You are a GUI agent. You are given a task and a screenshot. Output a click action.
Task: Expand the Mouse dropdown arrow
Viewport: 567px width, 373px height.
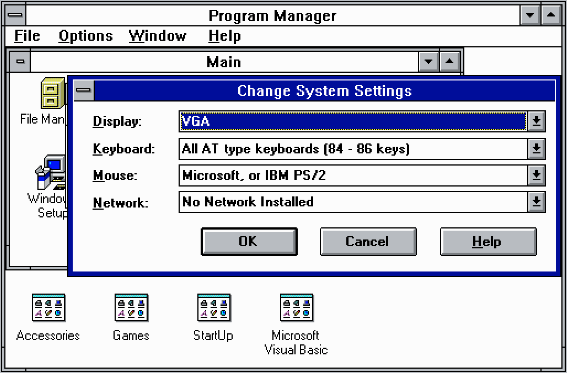[536, 175]
